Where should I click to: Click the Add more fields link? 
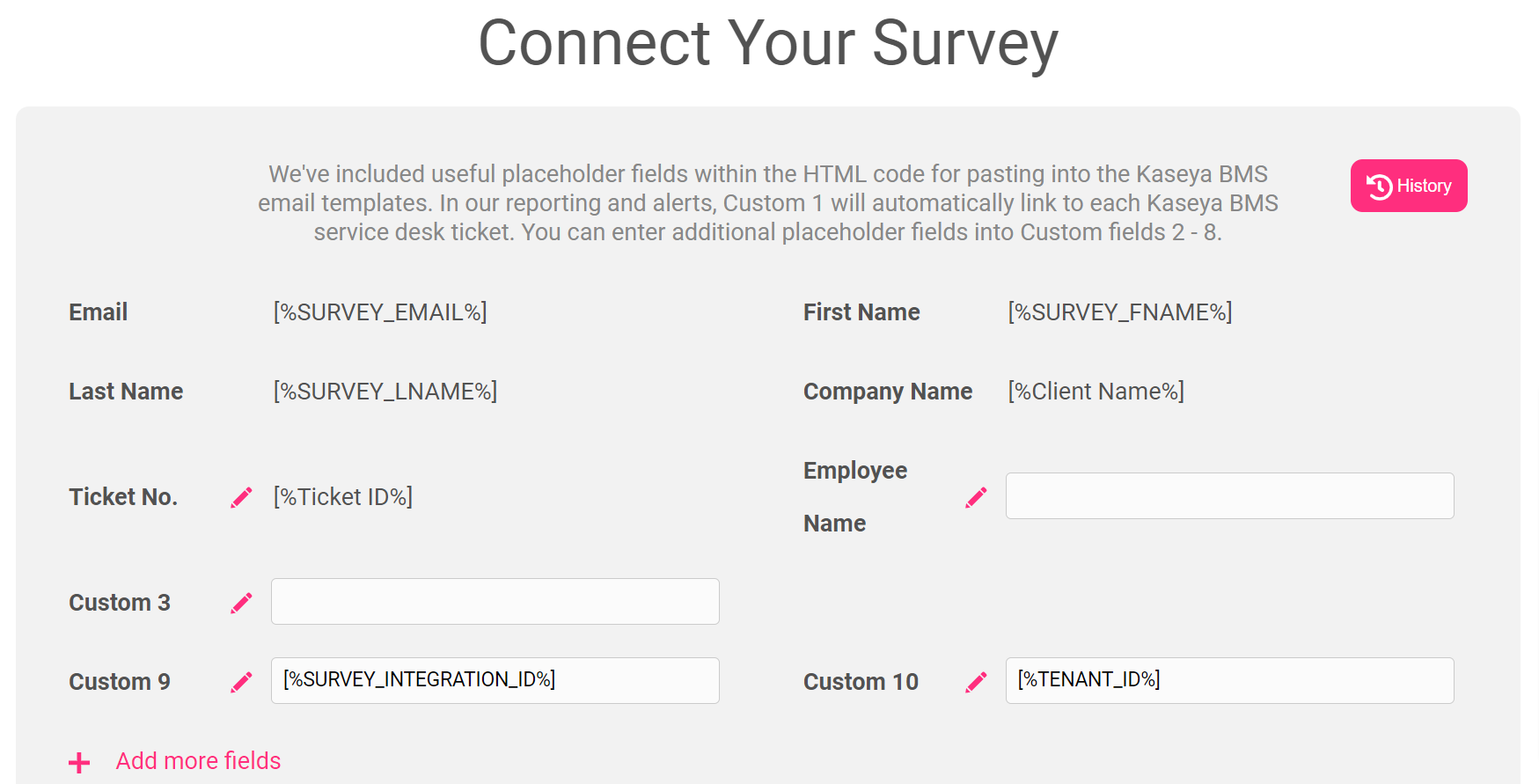[198, 761]
